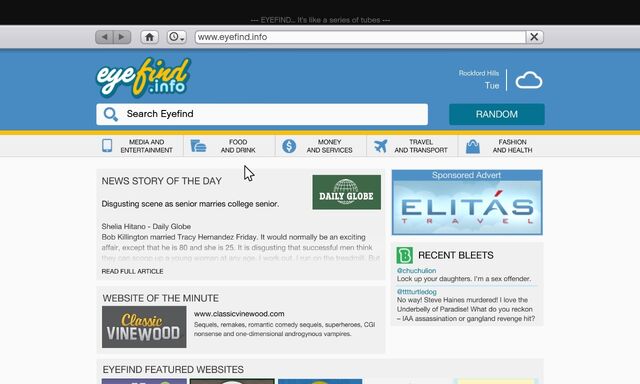
Task: Click READ FULL ARTICLE link
Action: coord(132,271)
